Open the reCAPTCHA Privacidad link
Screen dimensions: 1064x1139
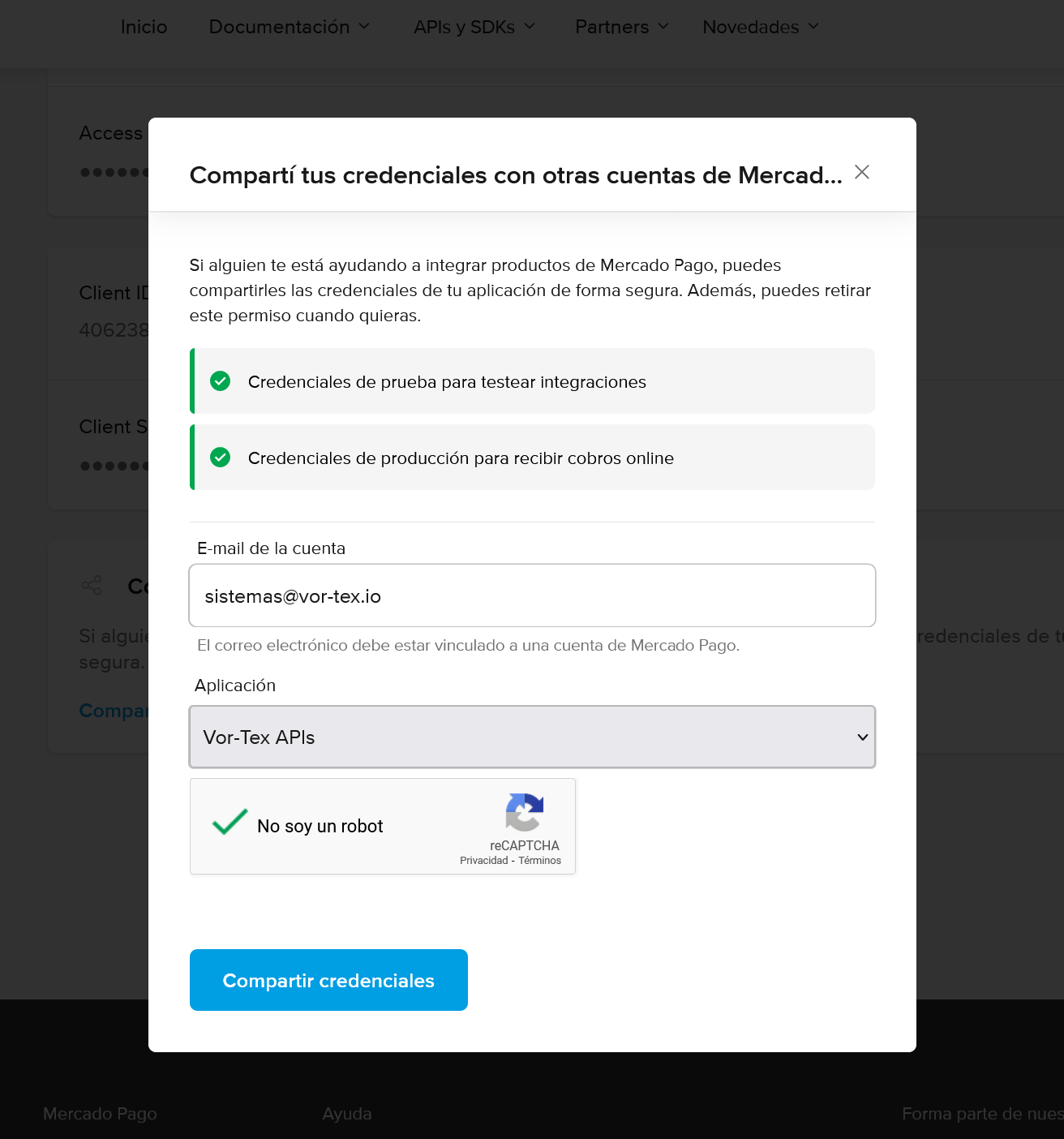click(x=484, y=861)
